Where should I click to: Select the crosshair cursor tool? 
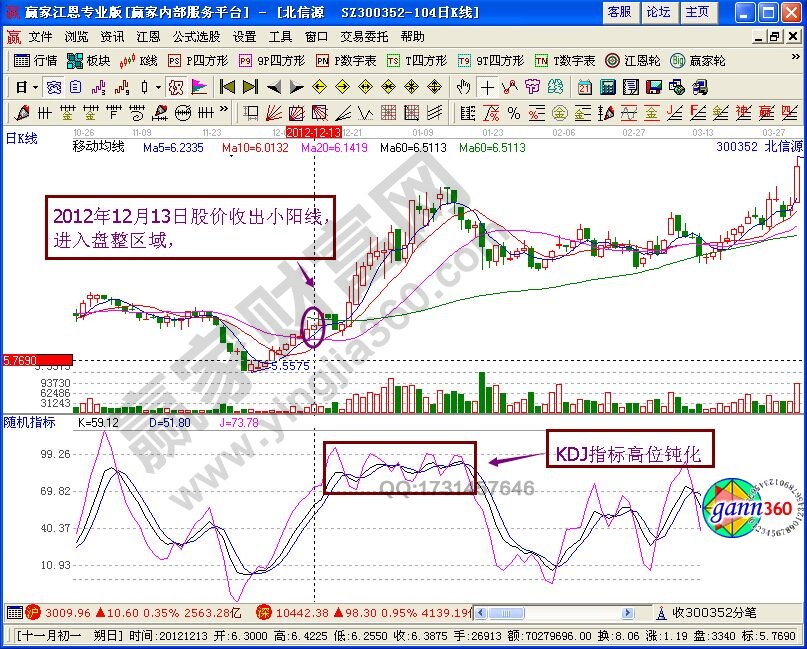pos(487,87)
